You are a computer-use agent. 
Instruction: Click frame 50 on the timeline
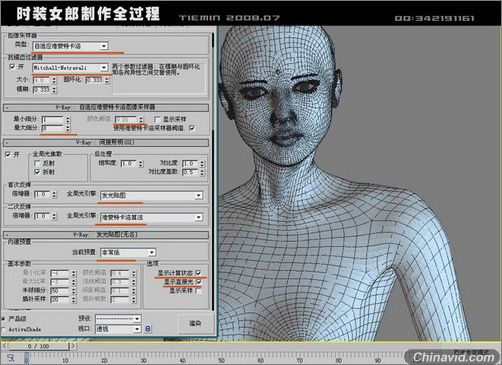(221, 359)
